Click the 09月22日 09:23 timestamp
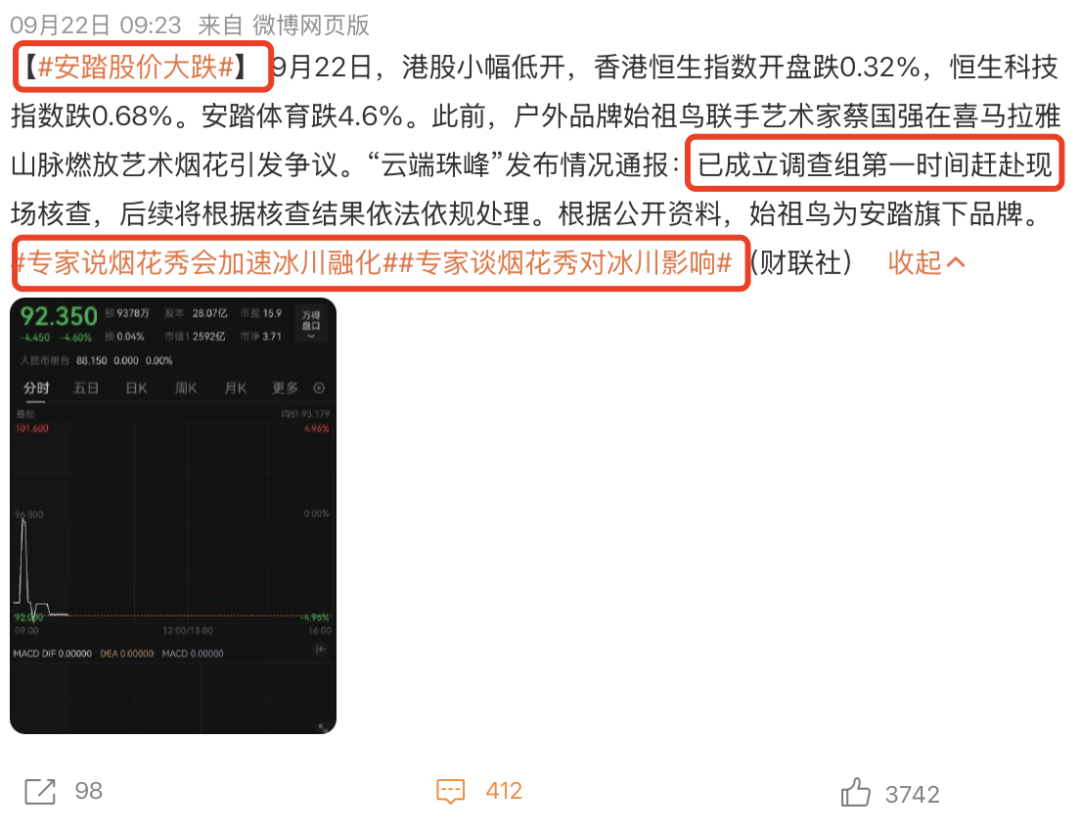Viewport: 1080px width, 832px height. coord(95,25)
